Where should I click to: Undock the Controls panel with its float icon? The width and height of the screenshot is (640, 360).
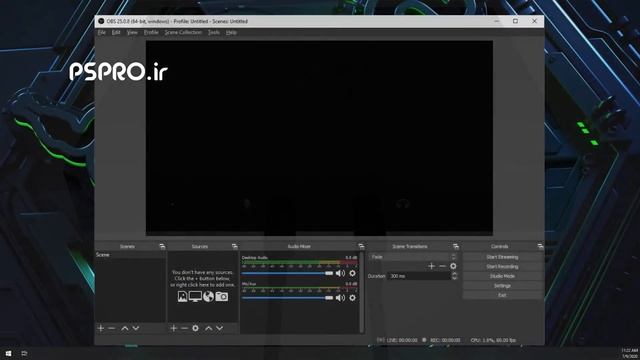(540, 246)
